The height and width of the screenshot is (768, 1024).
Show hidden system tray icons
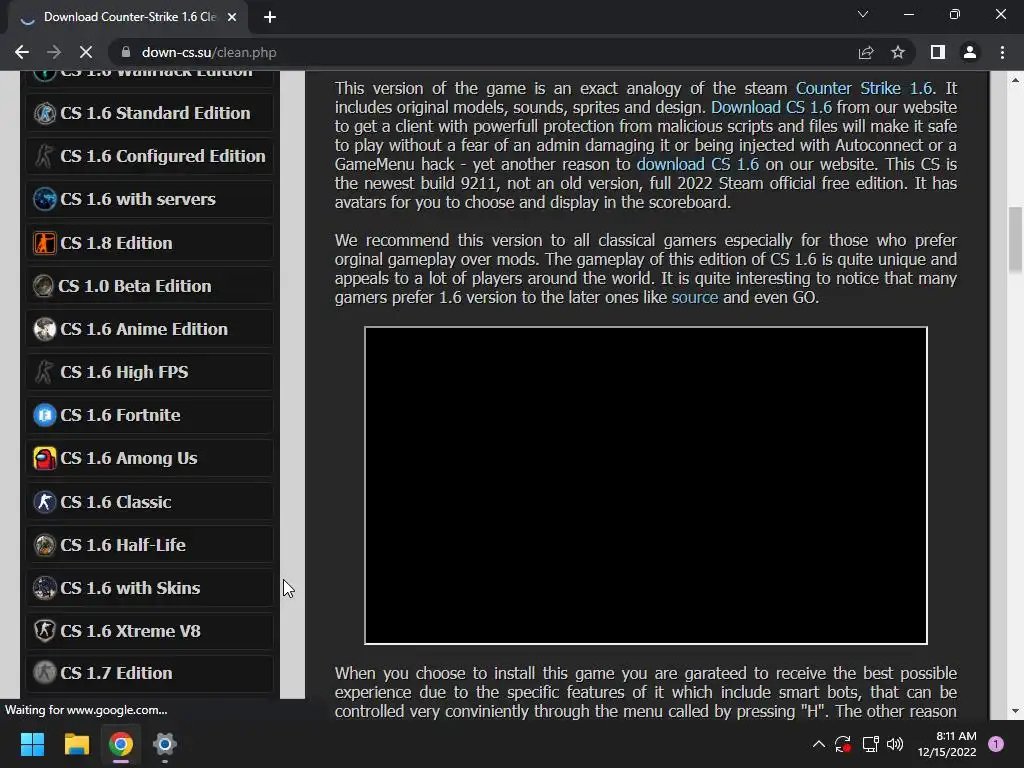tap(818, 744)
